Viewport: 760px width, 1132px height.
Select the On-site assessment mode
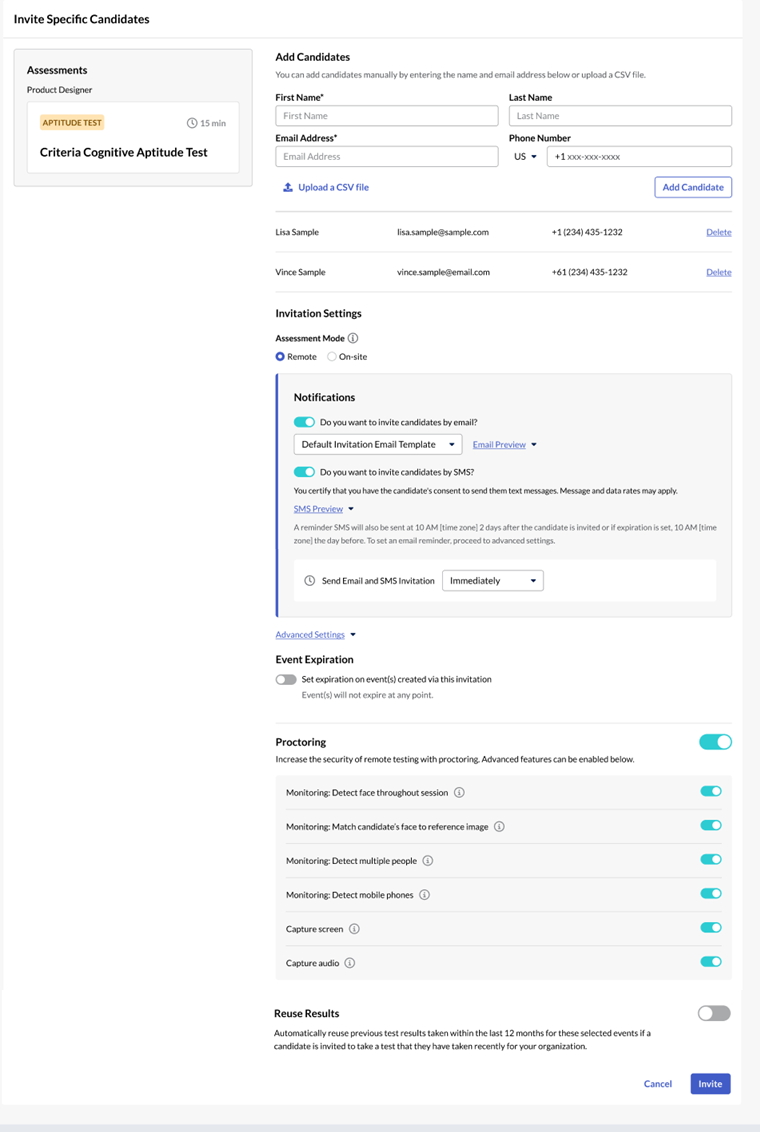click(332, 357)
